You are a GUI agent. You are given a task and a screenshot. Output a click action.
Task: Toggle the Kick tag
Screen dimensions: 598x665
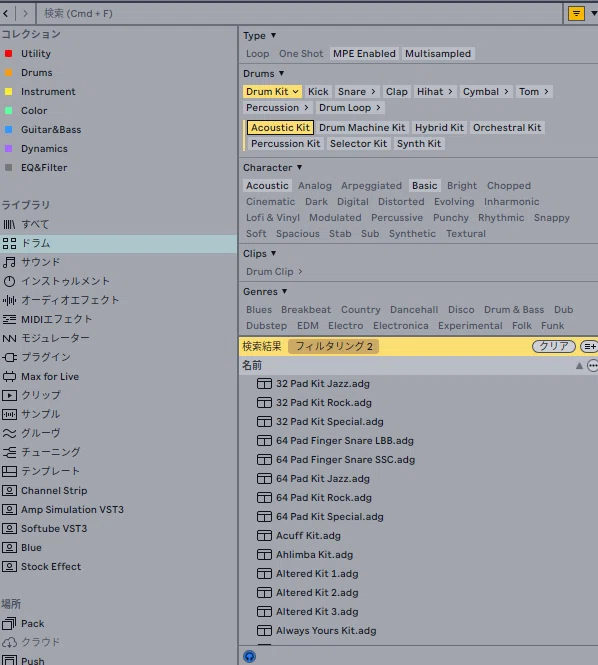318,92
